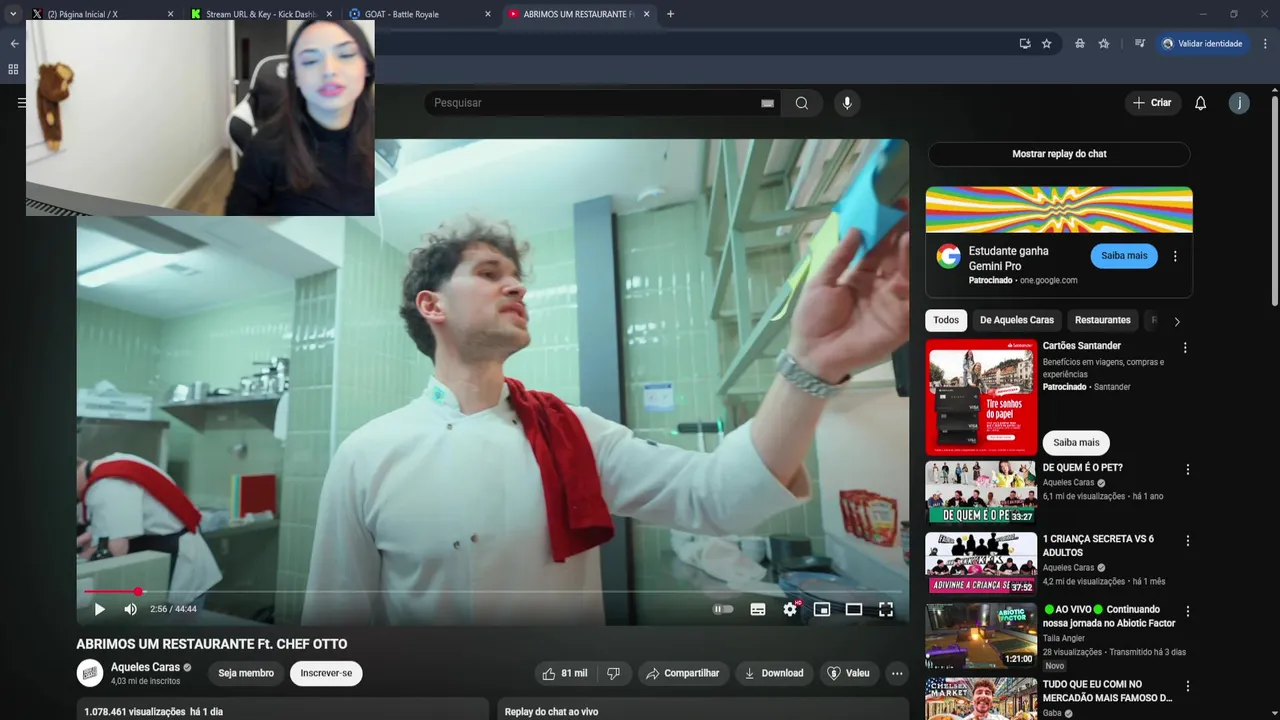This screenshot has height=720, width=1280.
Task: Open options menu for Gemini Pro ad
Action: [x=1175, y=256]
